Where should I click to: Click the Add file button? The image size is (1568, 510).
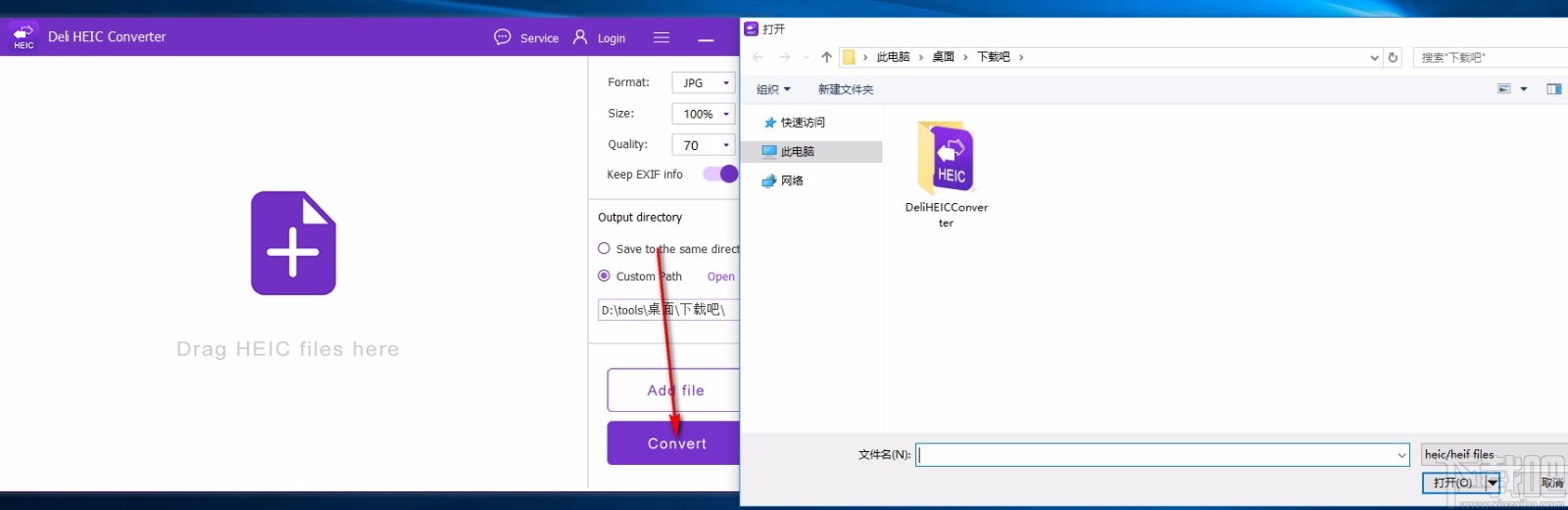tap(674, 390)
